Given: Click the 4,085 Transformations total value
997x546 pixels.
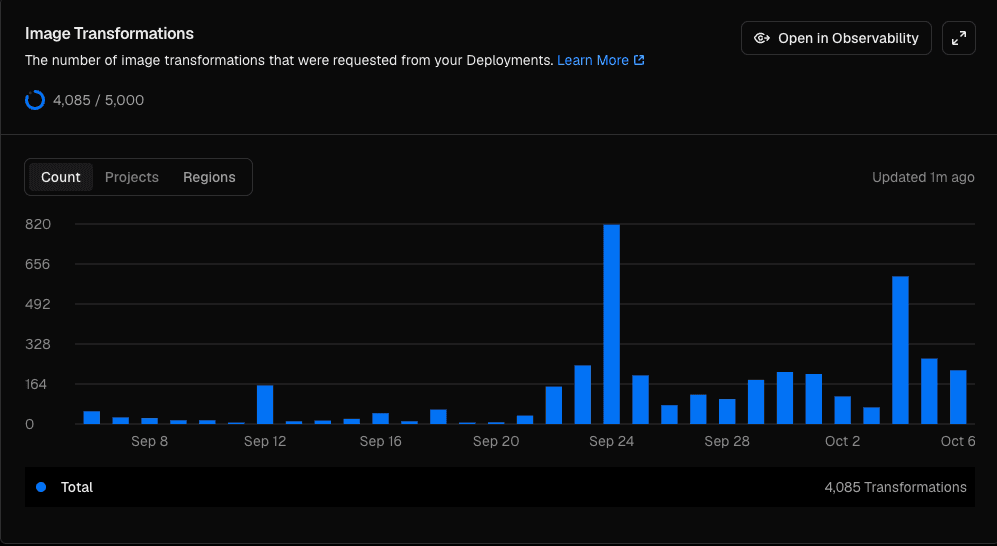Looking at the screenshot, I should point(895,487).
